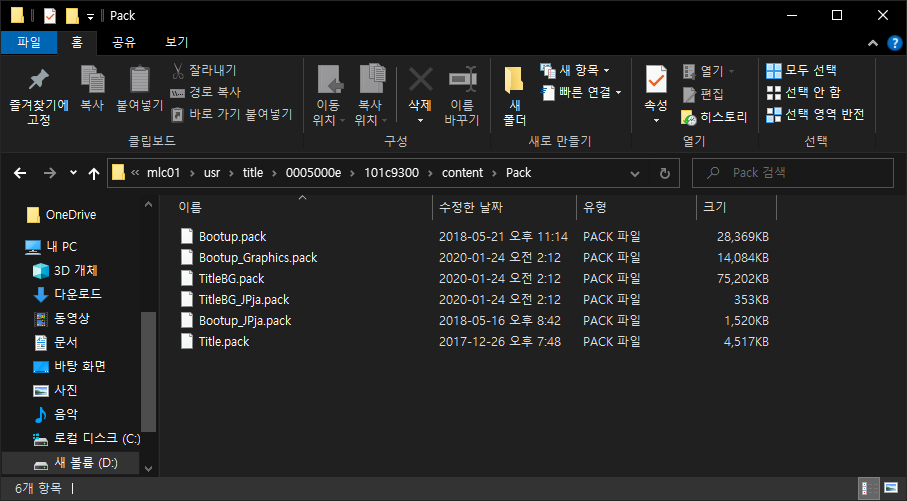Open the 삭제 dropdown arrow
The image size is (907, 501).
pos(421,120)
